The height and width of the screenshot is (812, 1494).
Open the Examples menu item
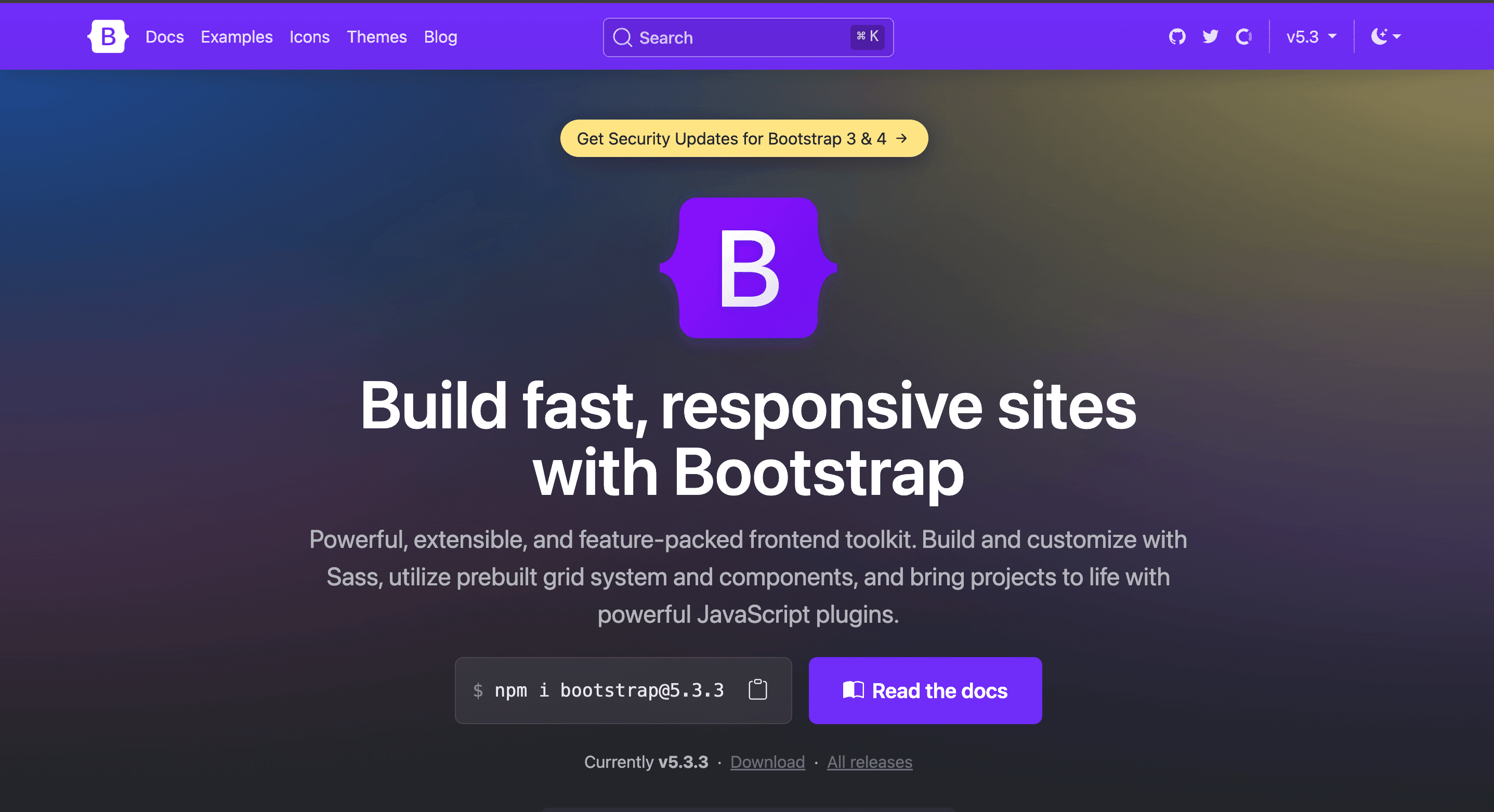tap(237, 36)
